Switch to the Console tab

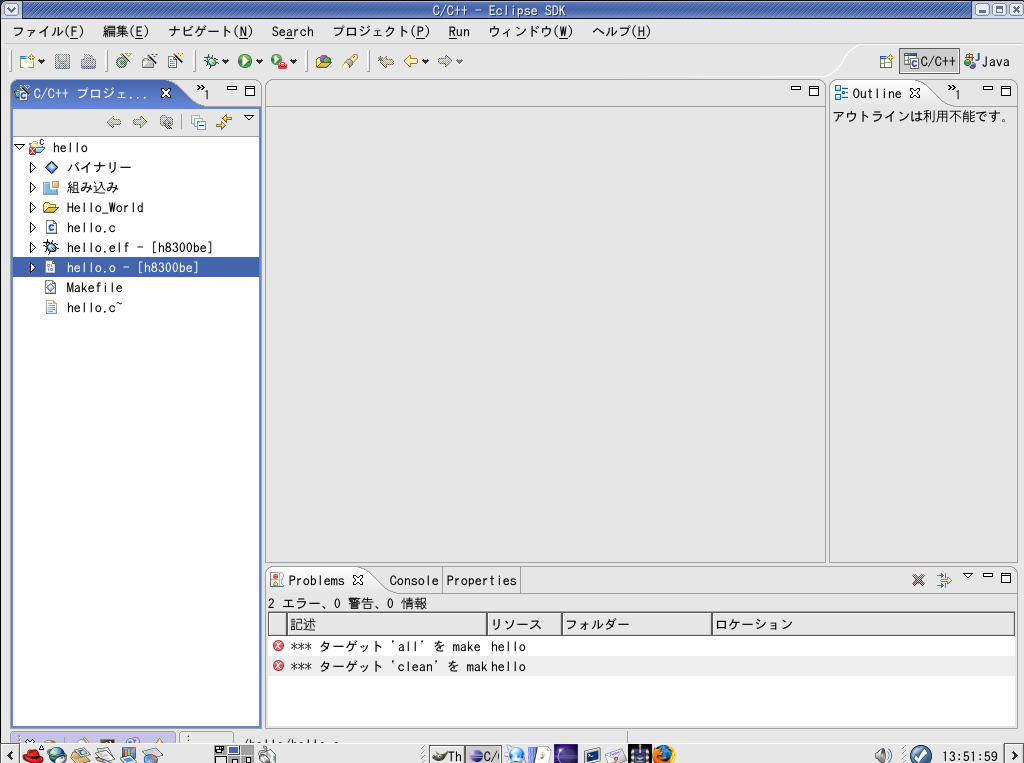point(413,581)
